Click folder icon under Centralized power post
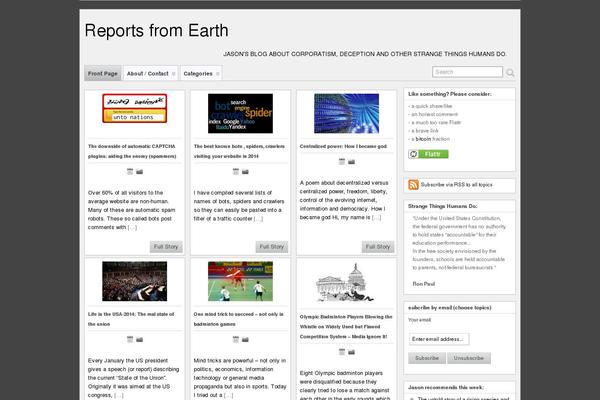This screenshot has height=400, width=600. (352, 162)
